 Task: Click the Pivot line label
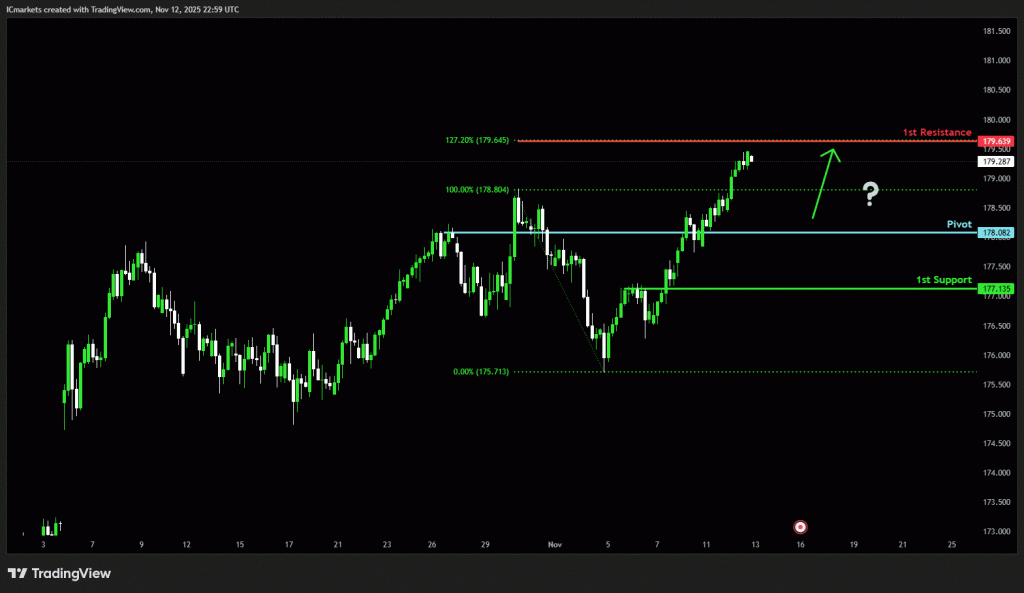[958, 224]
